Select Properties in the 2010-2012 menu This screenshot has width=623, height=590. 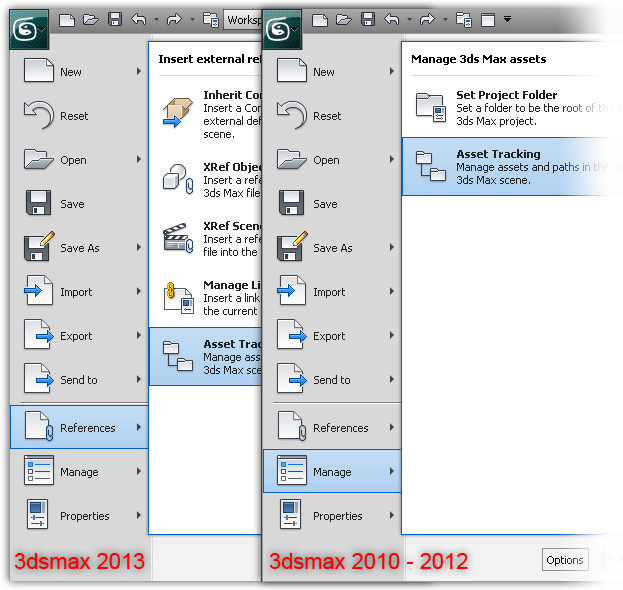[x=332, y=516]
